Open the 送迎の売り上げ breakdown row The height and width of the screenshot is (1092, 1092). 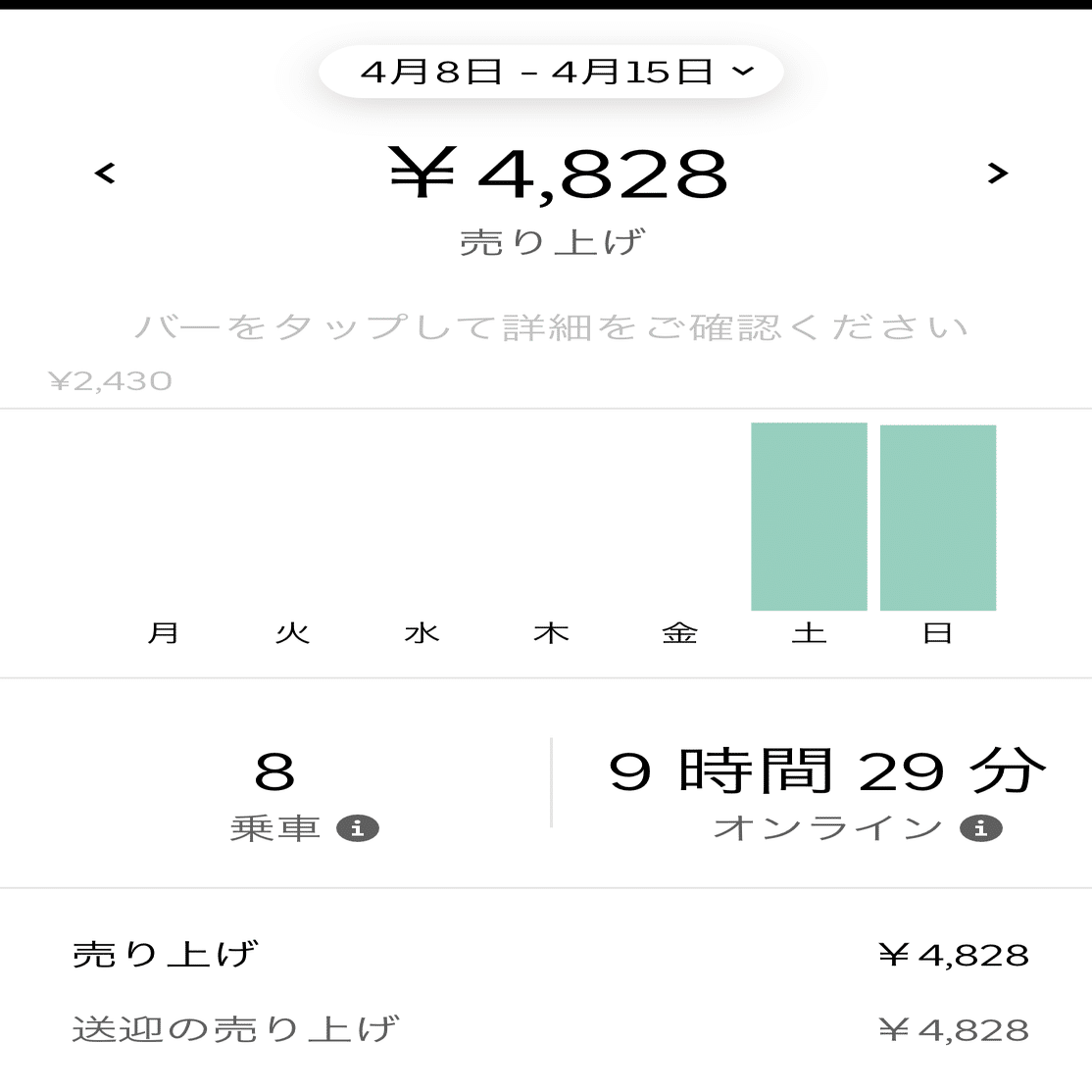point(546,1029)
